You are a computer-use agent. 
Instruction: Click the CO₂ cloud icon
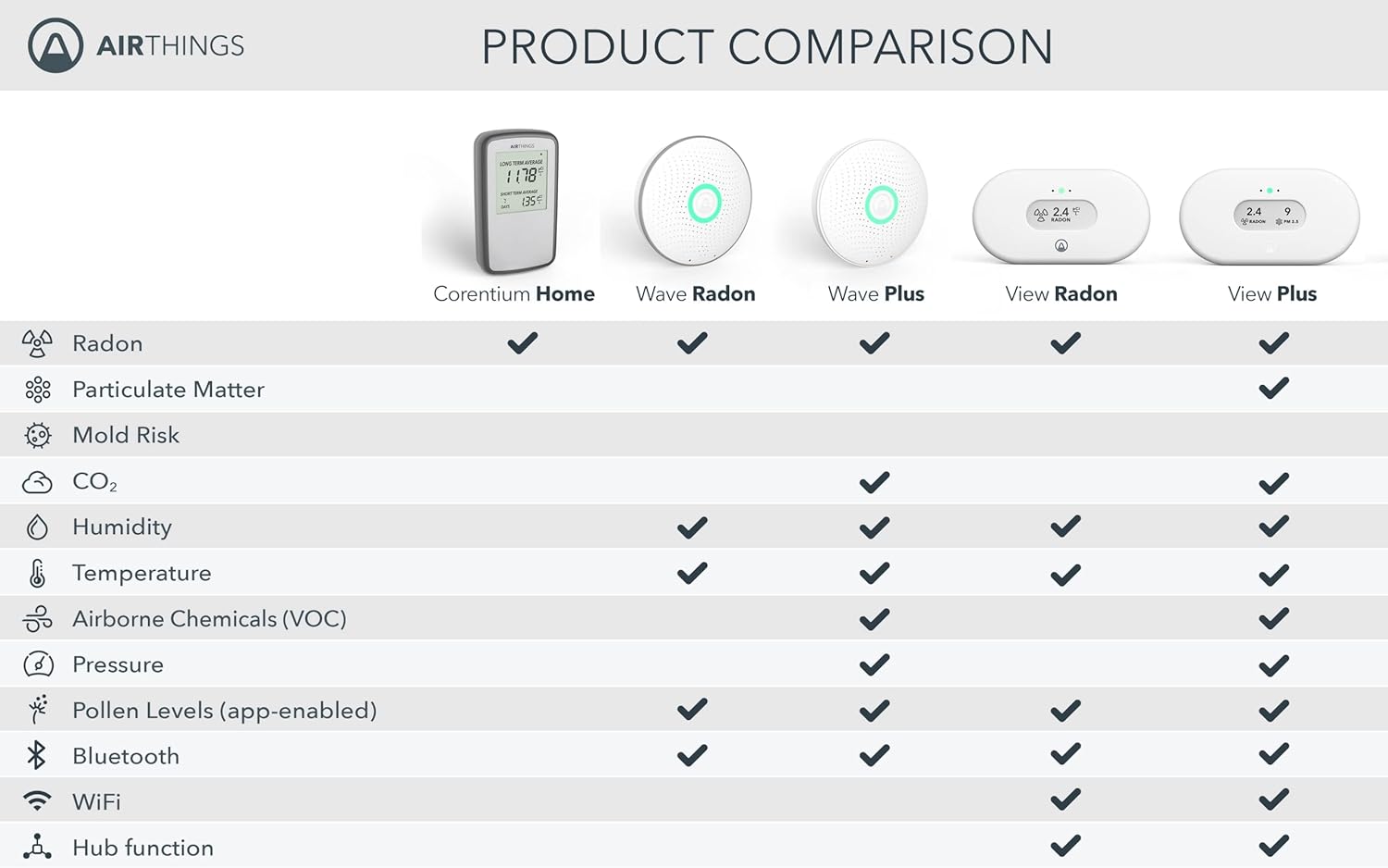coord(37,481)
